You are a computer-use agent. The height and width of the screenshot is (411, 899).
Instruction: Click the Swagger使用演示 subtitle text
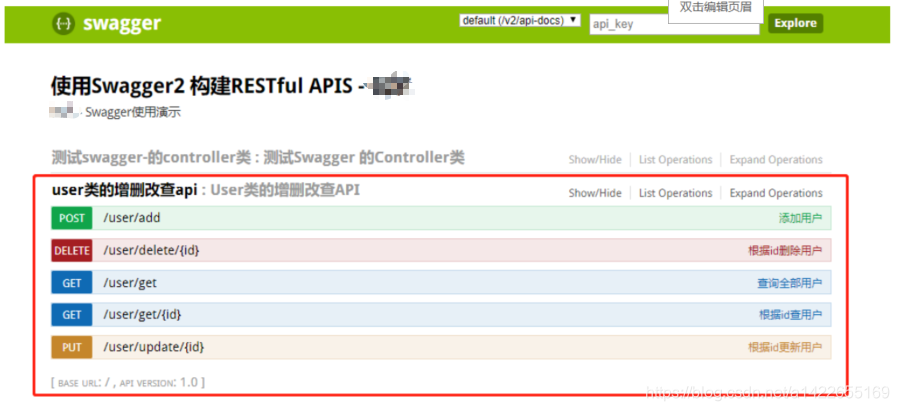(133, 112)
